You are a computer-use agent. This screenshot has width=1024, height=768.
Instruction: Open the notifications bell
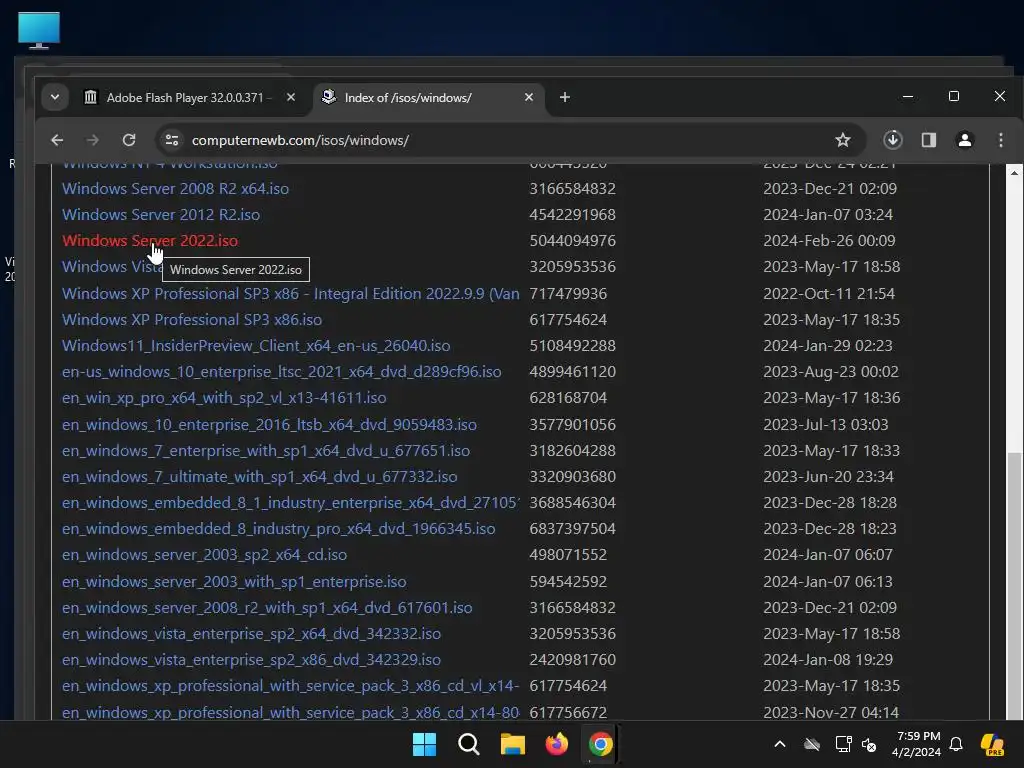pos(956,744)
